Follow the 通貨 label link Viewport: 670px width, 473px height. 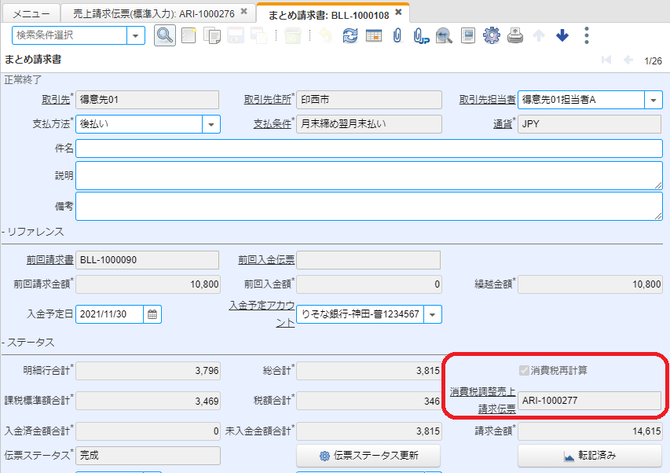click(x=502, y=124)
